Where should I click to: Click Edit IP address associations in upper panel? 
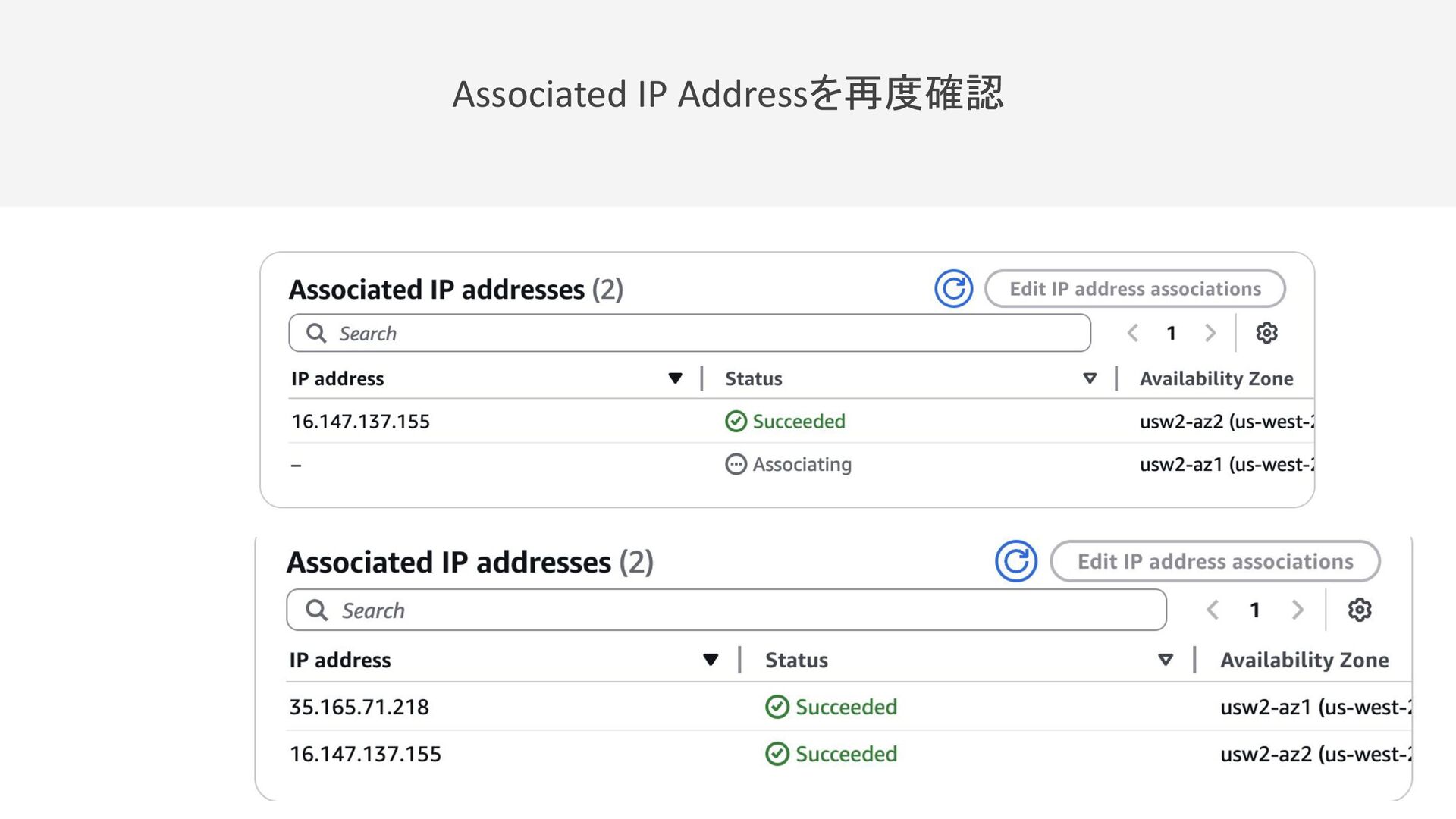point(1134,289)
